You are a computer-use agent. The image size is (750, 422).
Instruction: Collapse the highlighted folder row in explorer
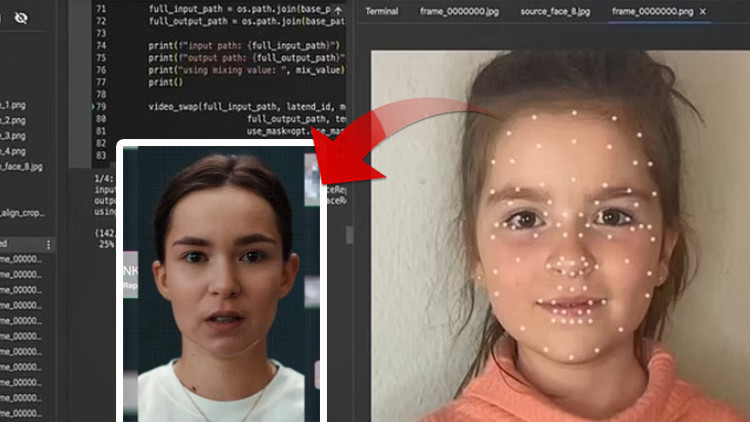click(10, 244)
